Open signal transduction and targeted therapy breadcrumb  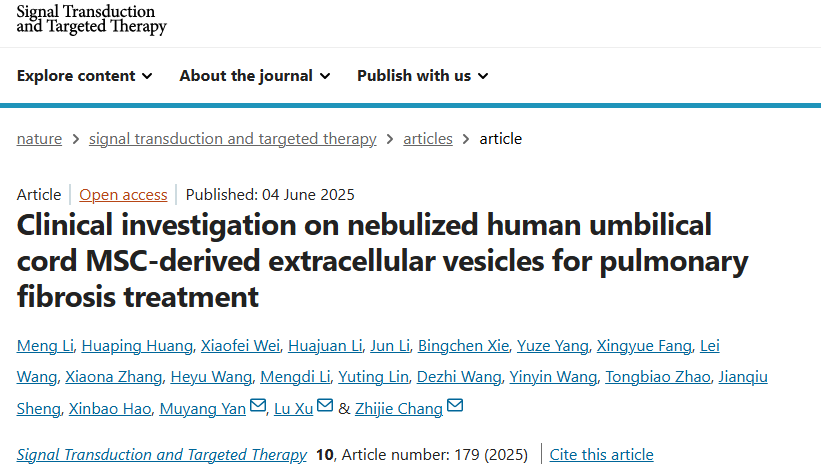point(232,139)
